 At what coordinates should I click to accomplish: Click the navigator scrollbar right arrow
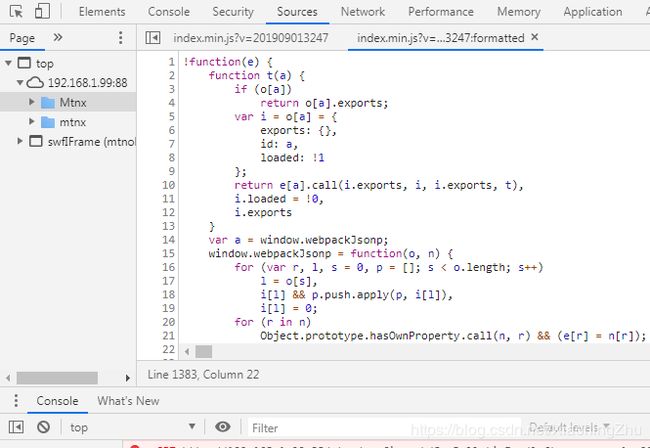click(128, 378)
